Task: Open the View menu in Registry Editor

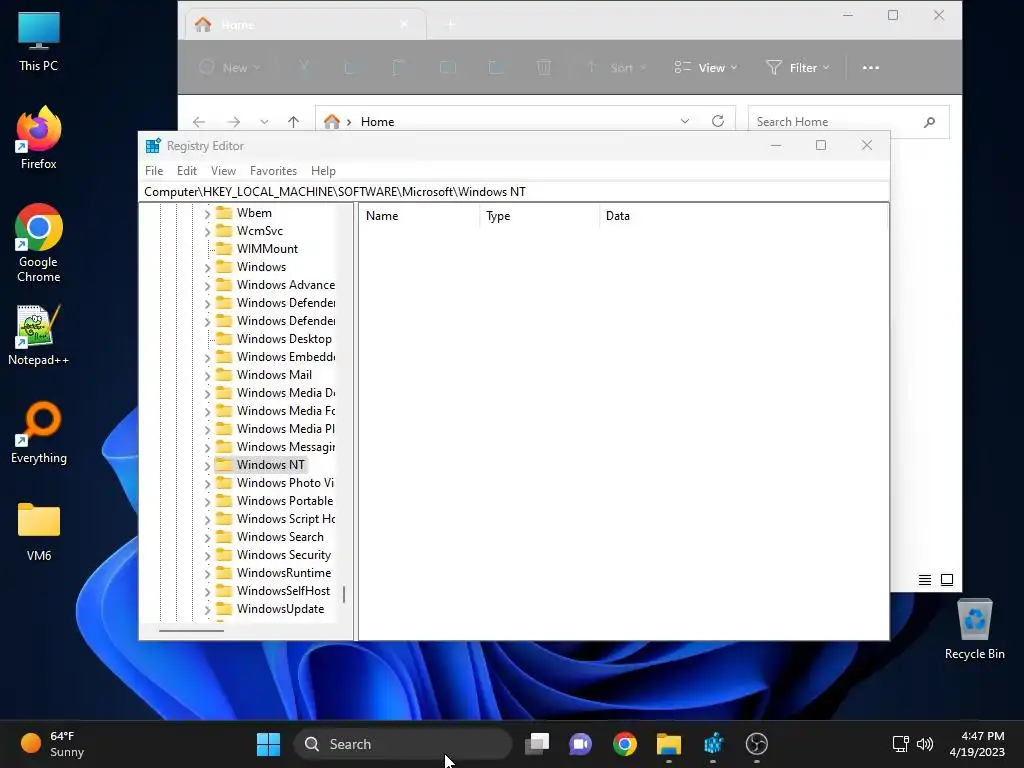Action: pos(223,170)
